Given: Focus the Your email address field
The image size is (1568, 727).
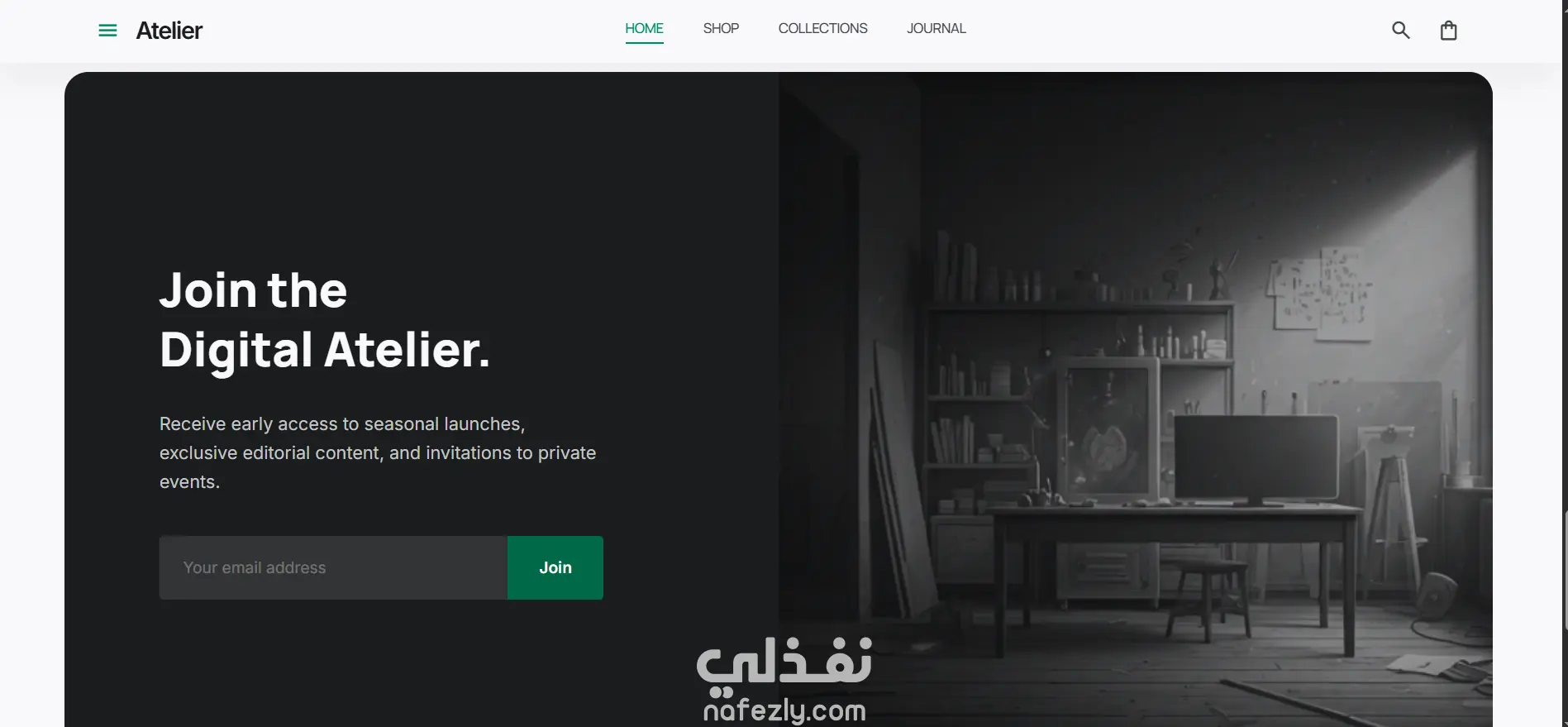Looking at the screenshot, I should tap(333, 567).
